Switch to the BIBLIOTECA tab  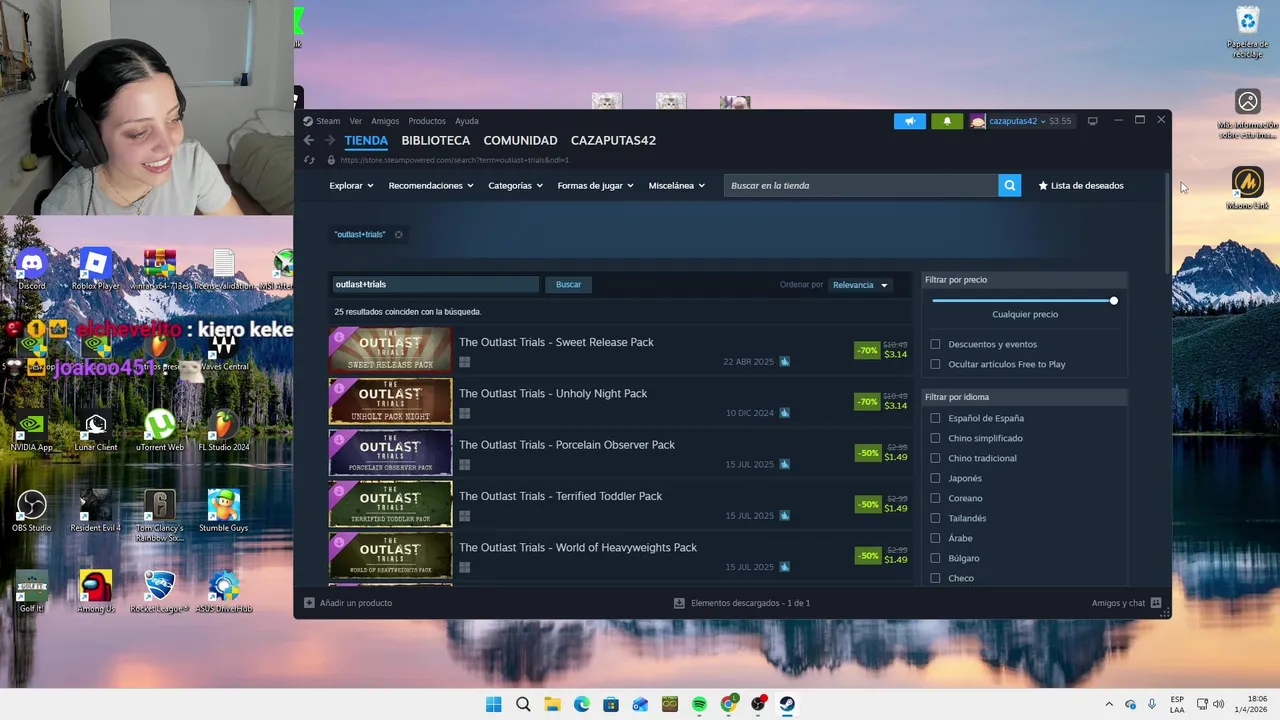click(x=435, y=141)
